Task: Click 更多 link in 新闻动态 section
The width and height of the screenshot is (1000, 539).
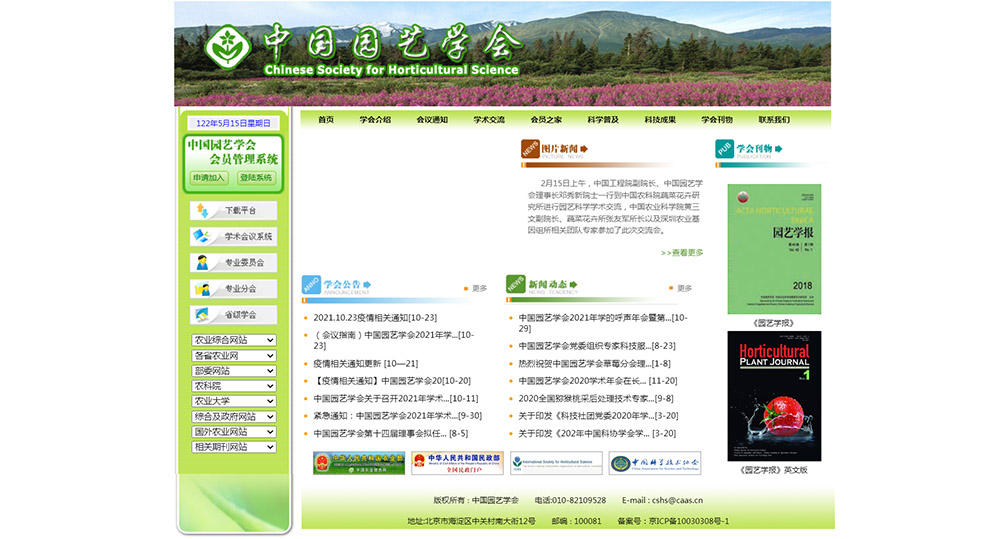Action: click(684, 288)
